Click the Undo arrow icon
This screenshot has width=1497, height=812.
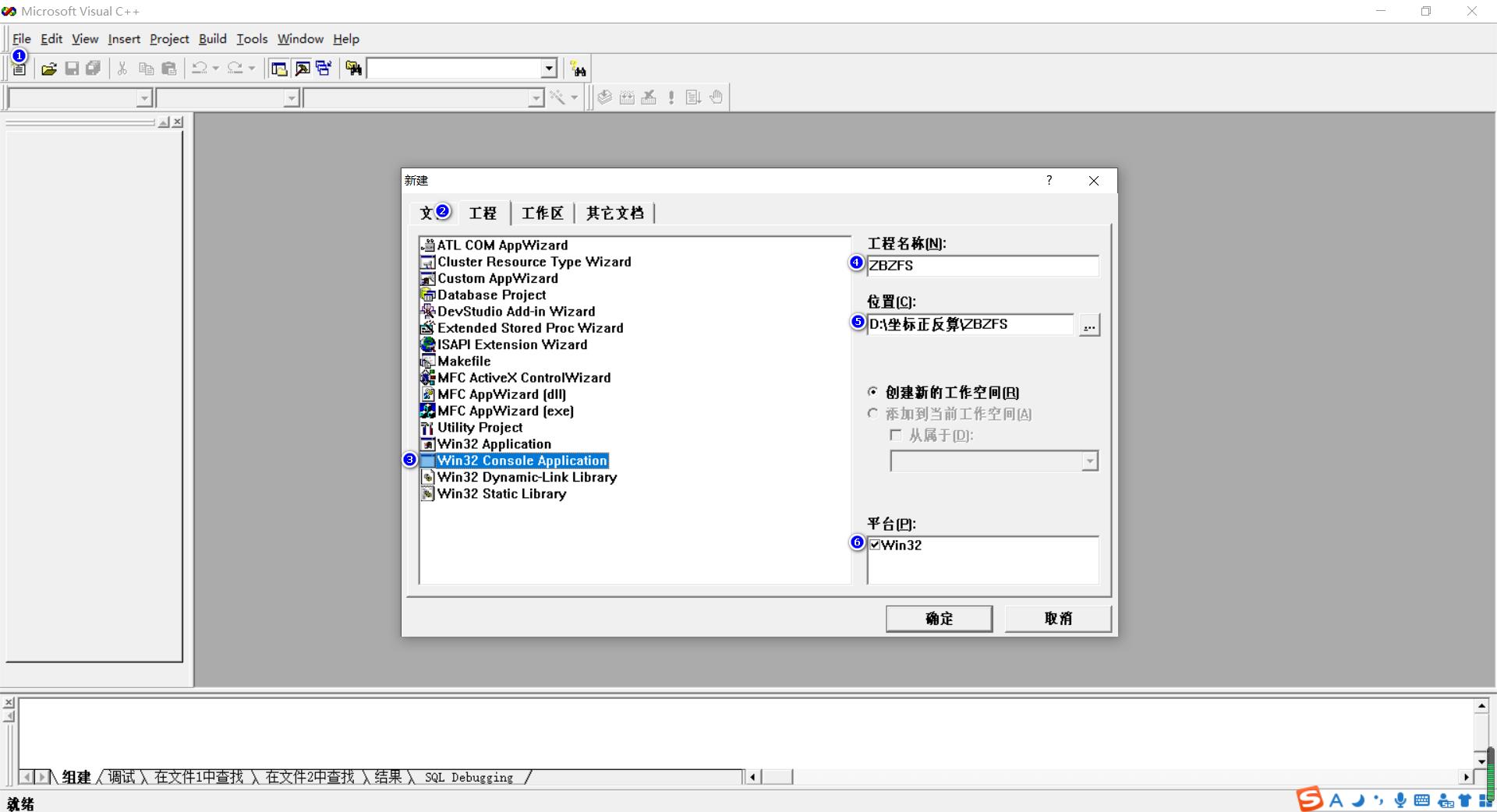200,69
